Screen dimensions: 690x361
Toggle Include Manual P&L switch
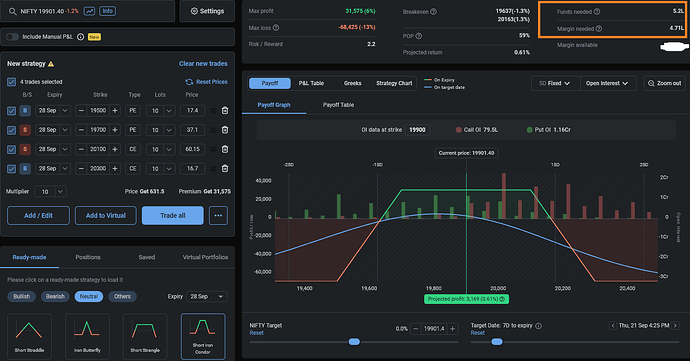coord(12,37)
